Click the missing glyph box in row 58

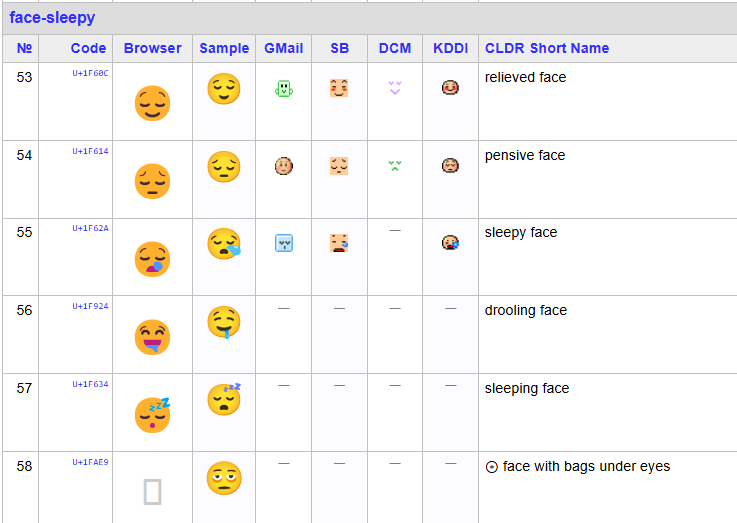[x=152, y=491]
